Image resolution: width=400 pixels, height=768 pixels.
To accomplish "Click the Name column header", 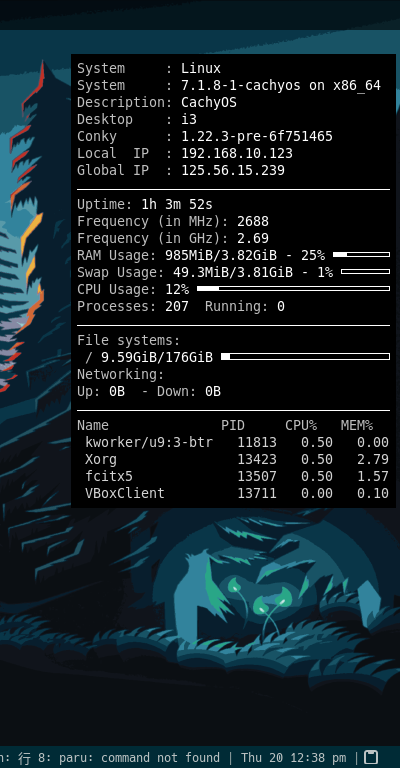I will (x=93, y=425).
